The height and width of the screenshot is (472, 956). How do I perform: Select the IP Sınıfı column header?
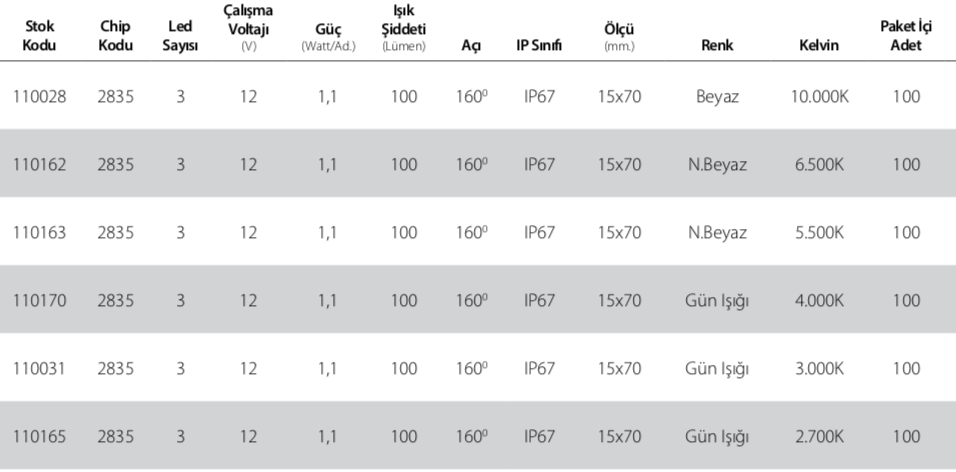pyautogui.click(x=539, y=45)
